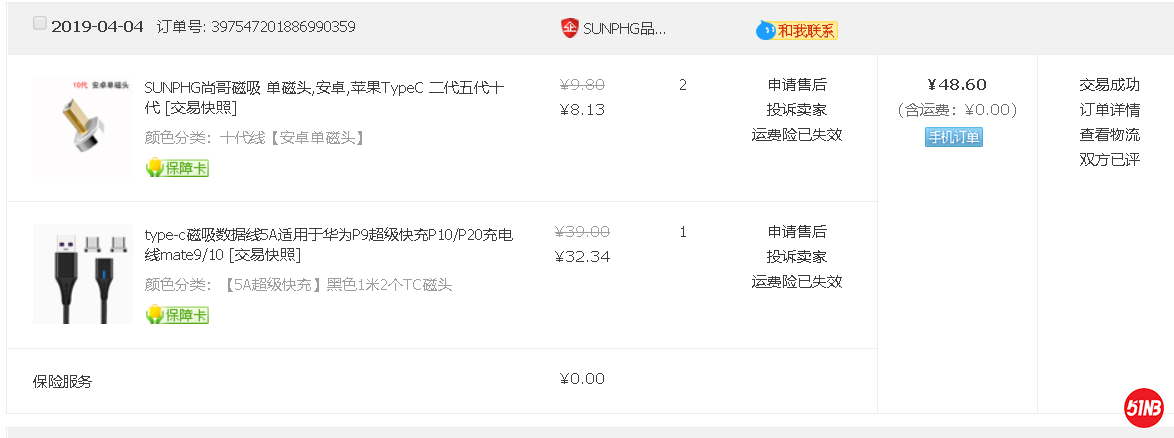Click 申请售后 for the type-c cable

[x=797, y=232]
